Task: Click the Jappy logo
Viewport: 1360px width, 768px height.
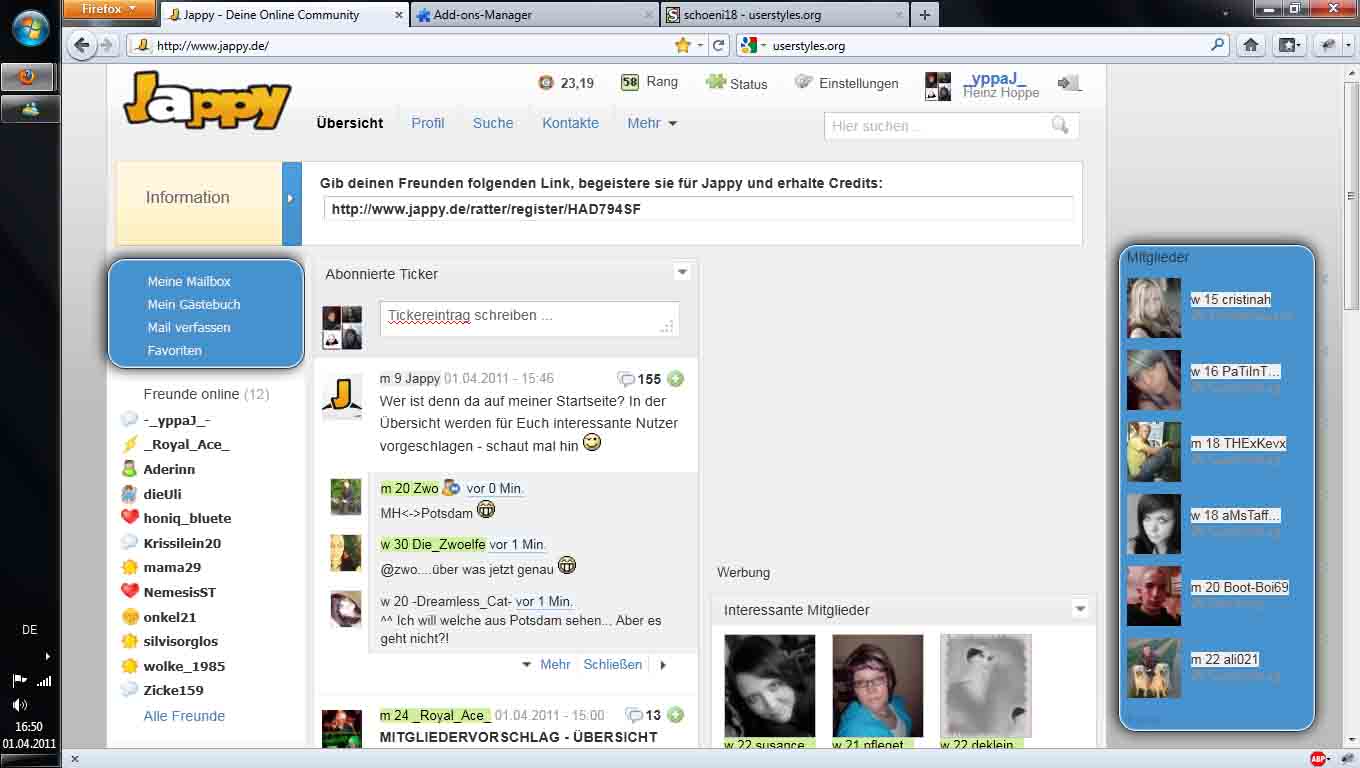Action: (207, 99)
